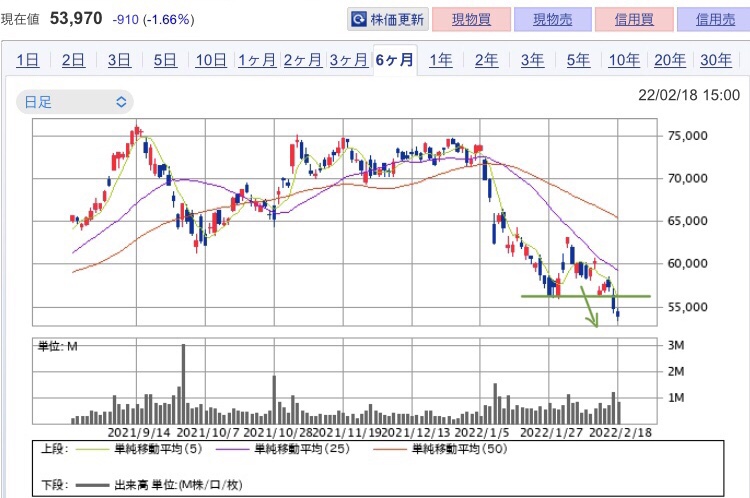The height and width of the screenshot is (498, 750).
Task: Click the 1M volume axis label
Action: (x=676, y=398)
